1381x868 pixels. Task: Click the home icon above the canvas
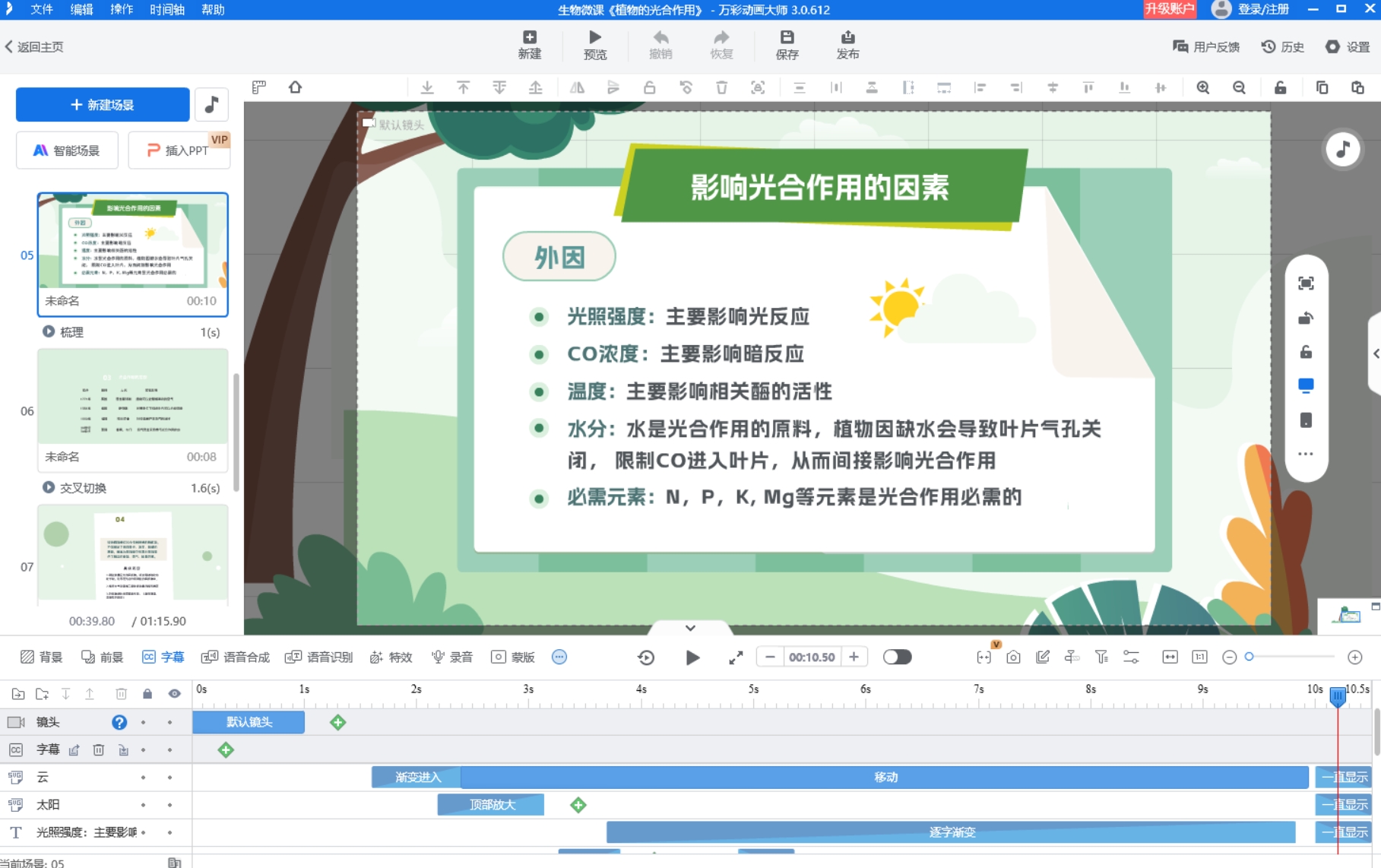[296, 87]
